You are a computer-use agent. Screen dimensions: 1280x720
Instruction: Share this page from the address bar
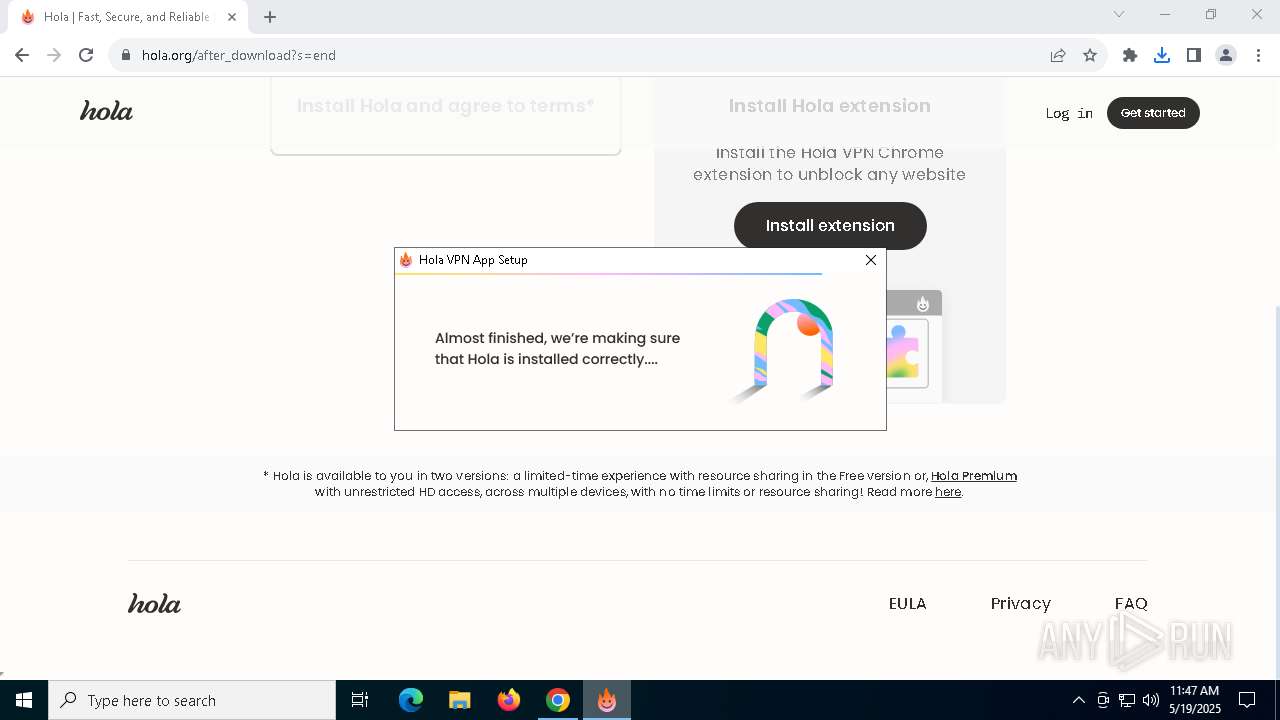[x=1058, y=55]
